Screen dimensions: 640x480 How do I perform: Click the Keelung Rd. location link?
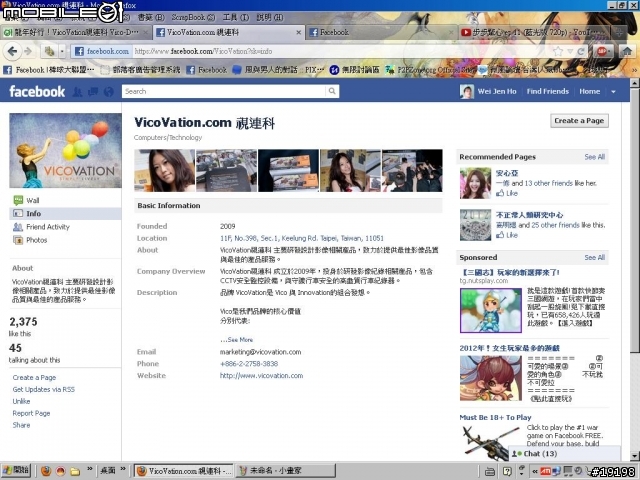(x=302, y=238)
